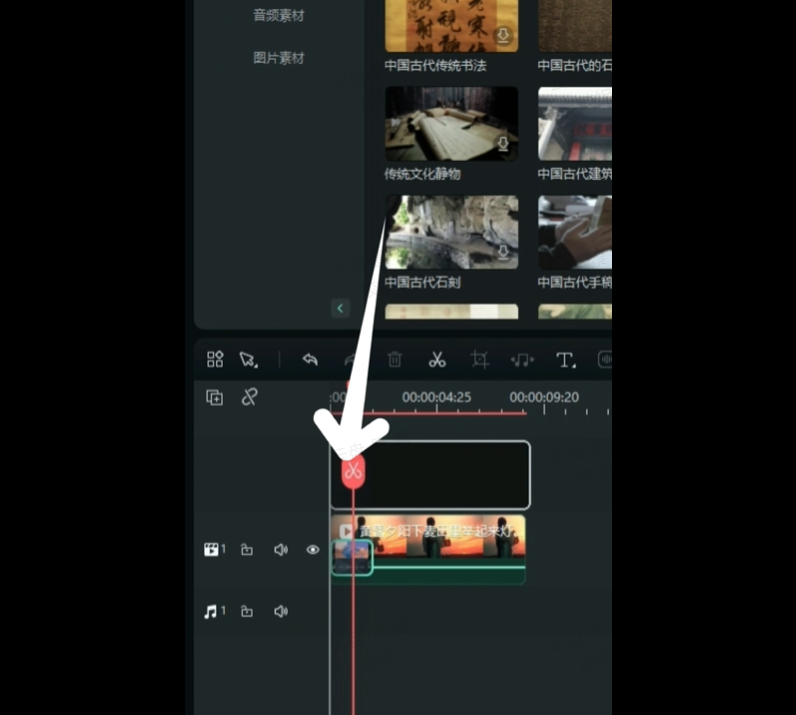This screenshot has height=715, width=796.
Task: Hide video track 1 with eye icon
Action: (x=313, y=550)
